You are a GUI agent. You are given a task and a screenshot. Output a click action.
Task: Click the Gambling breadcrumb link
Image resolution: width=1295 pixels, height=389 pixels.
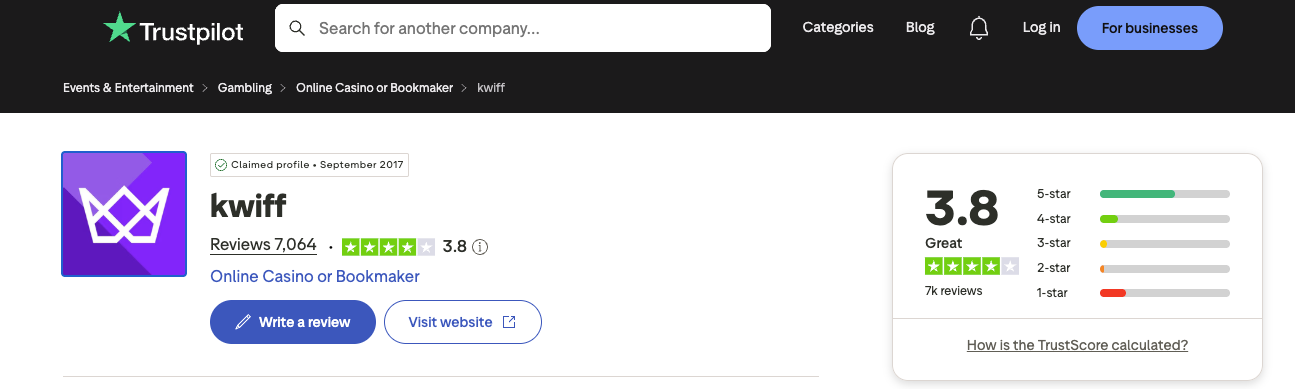(x=245, y=88)
